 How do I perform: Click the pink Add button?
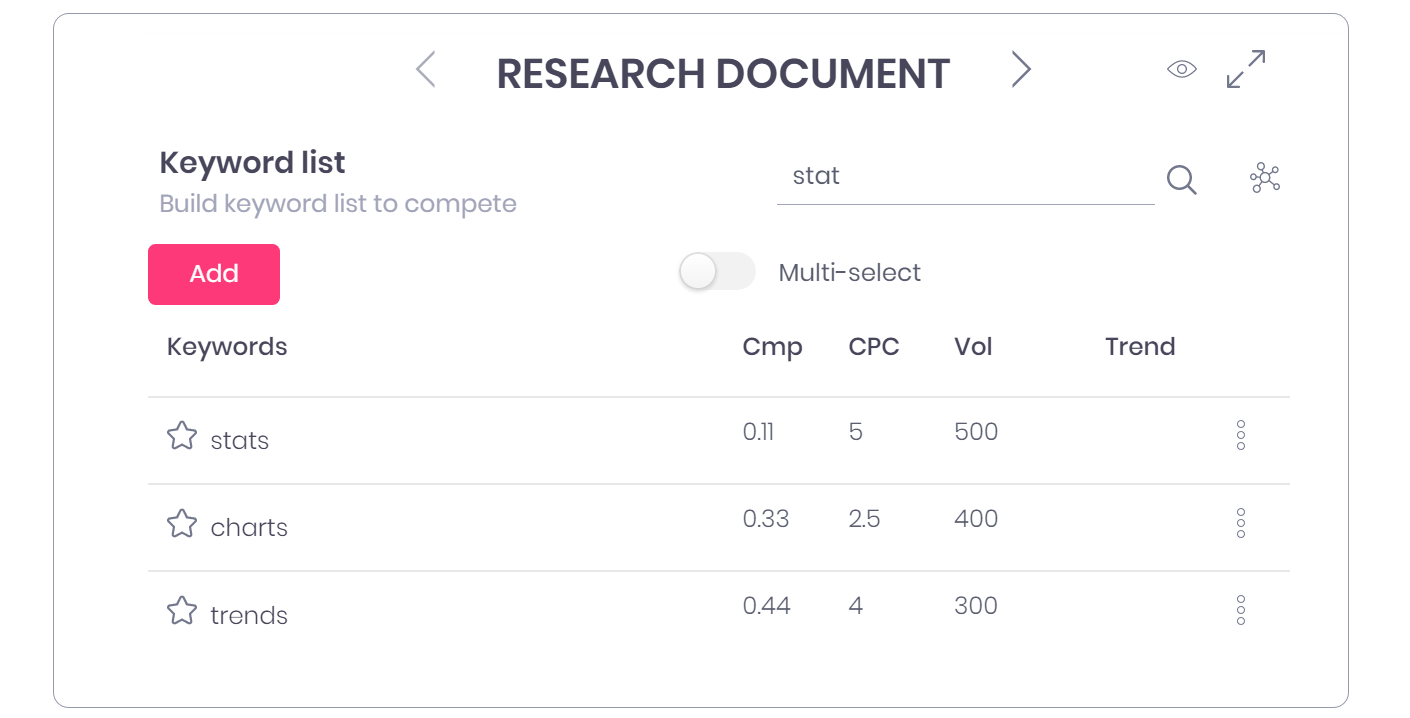(214, 274)
